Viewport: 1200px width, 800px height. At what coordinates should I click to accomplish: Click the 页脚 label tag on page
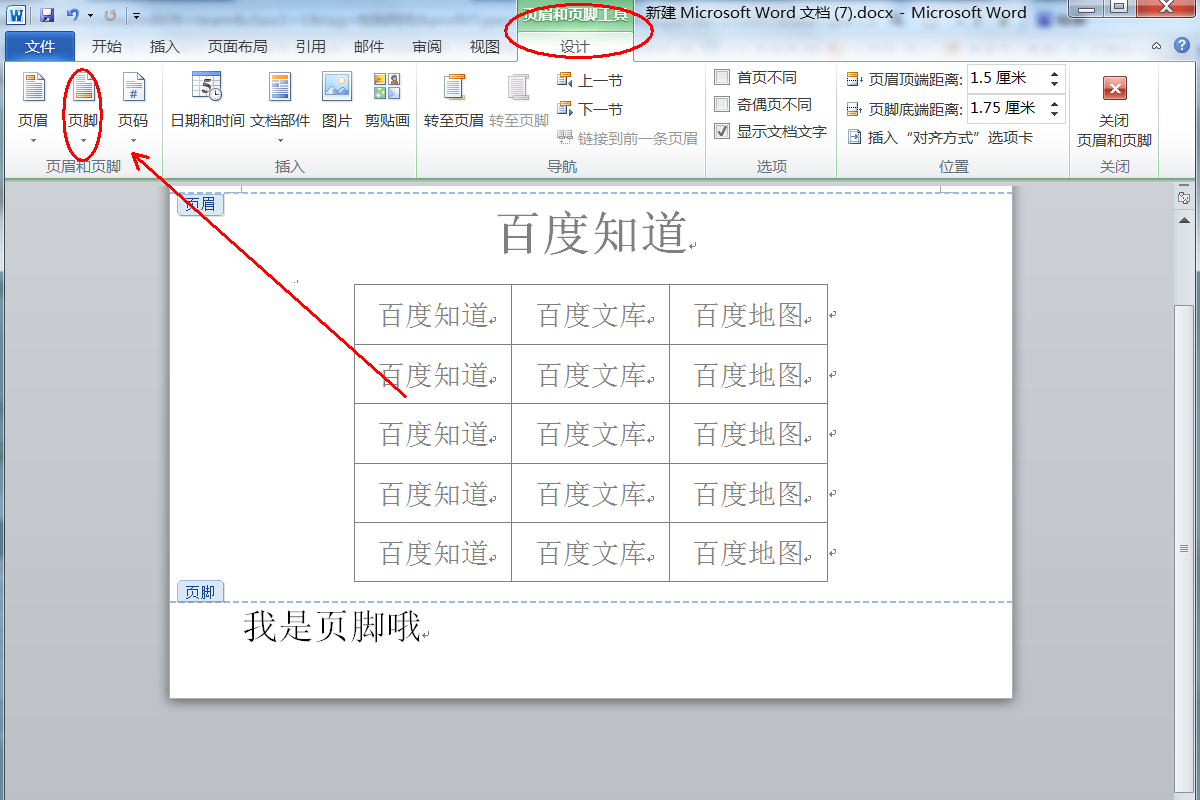201,592
